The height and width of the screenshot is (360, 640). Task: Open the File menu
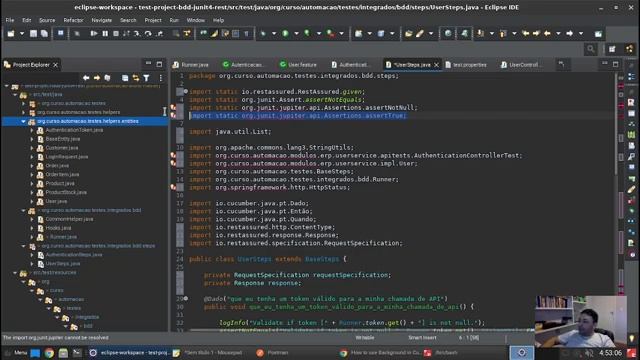[10, 20]
